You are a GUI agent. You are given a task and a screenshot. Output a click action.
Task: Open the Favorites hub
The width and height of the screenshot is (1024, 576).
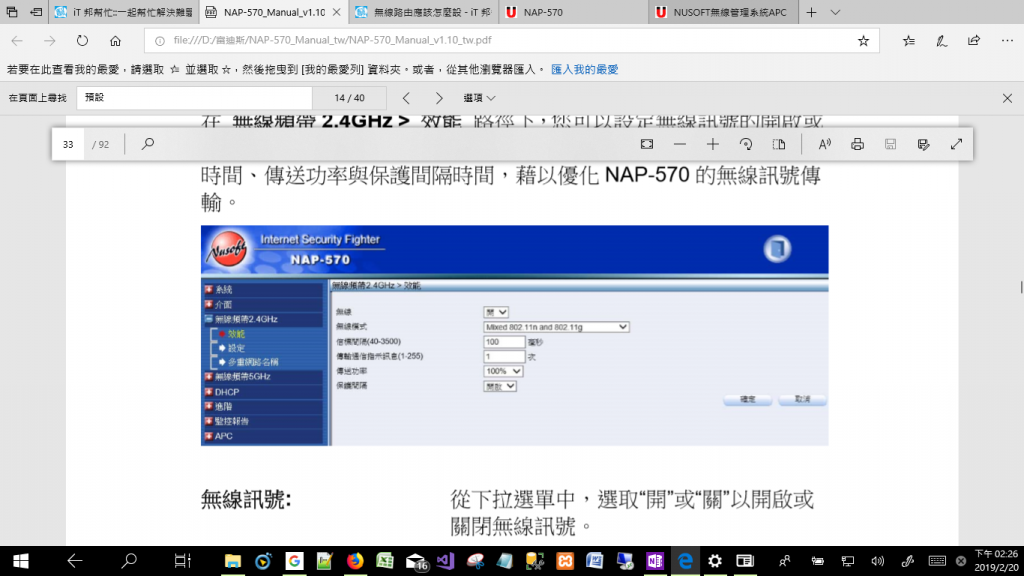pos(908,40)
